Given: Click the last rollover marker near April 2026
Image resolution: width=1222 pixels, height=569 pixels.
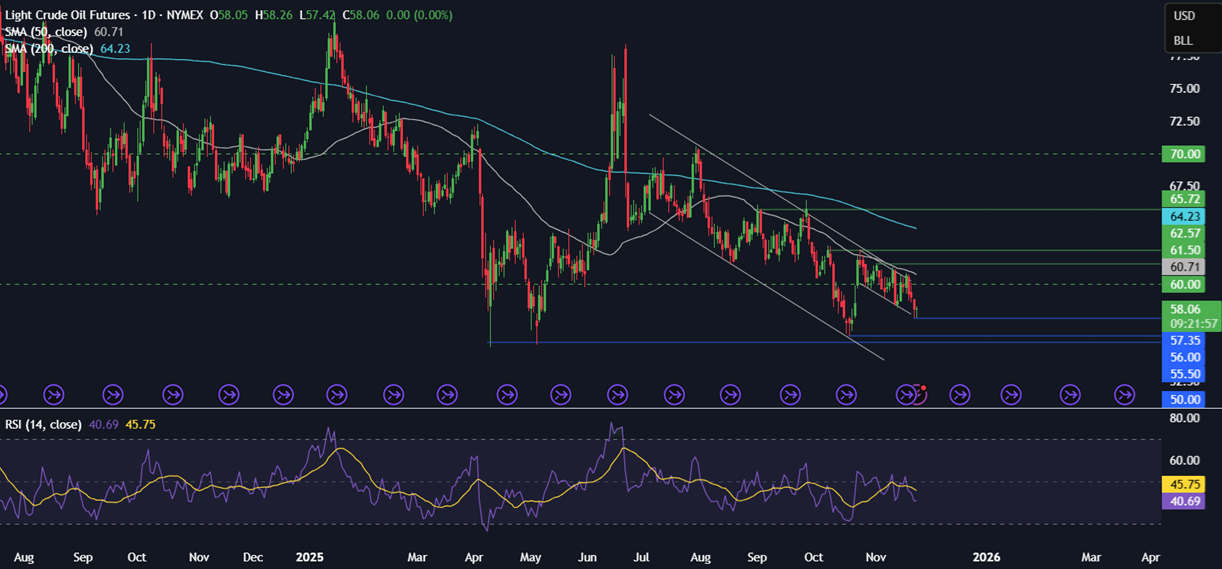Looking at the screenshot, I should [1127, 394].
